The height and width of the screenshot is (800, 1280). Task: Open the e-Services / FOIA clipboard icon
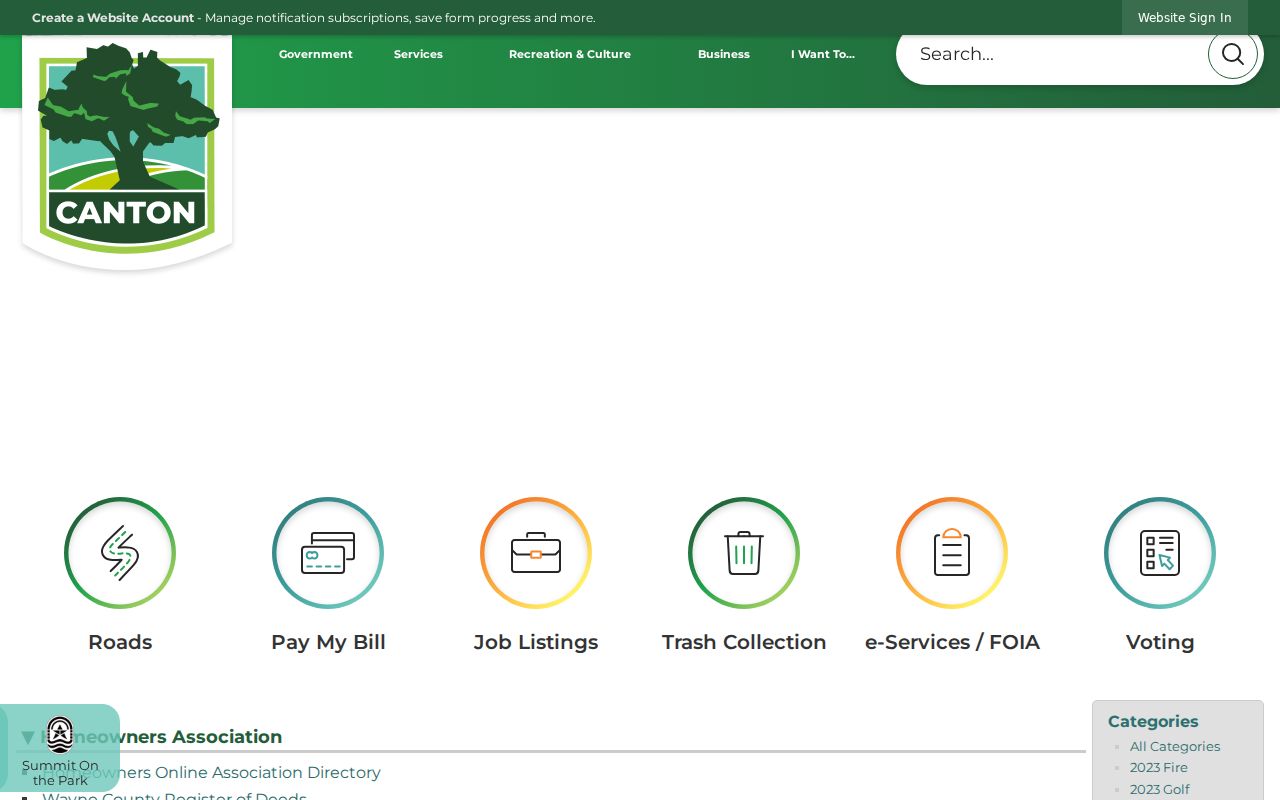952,553
